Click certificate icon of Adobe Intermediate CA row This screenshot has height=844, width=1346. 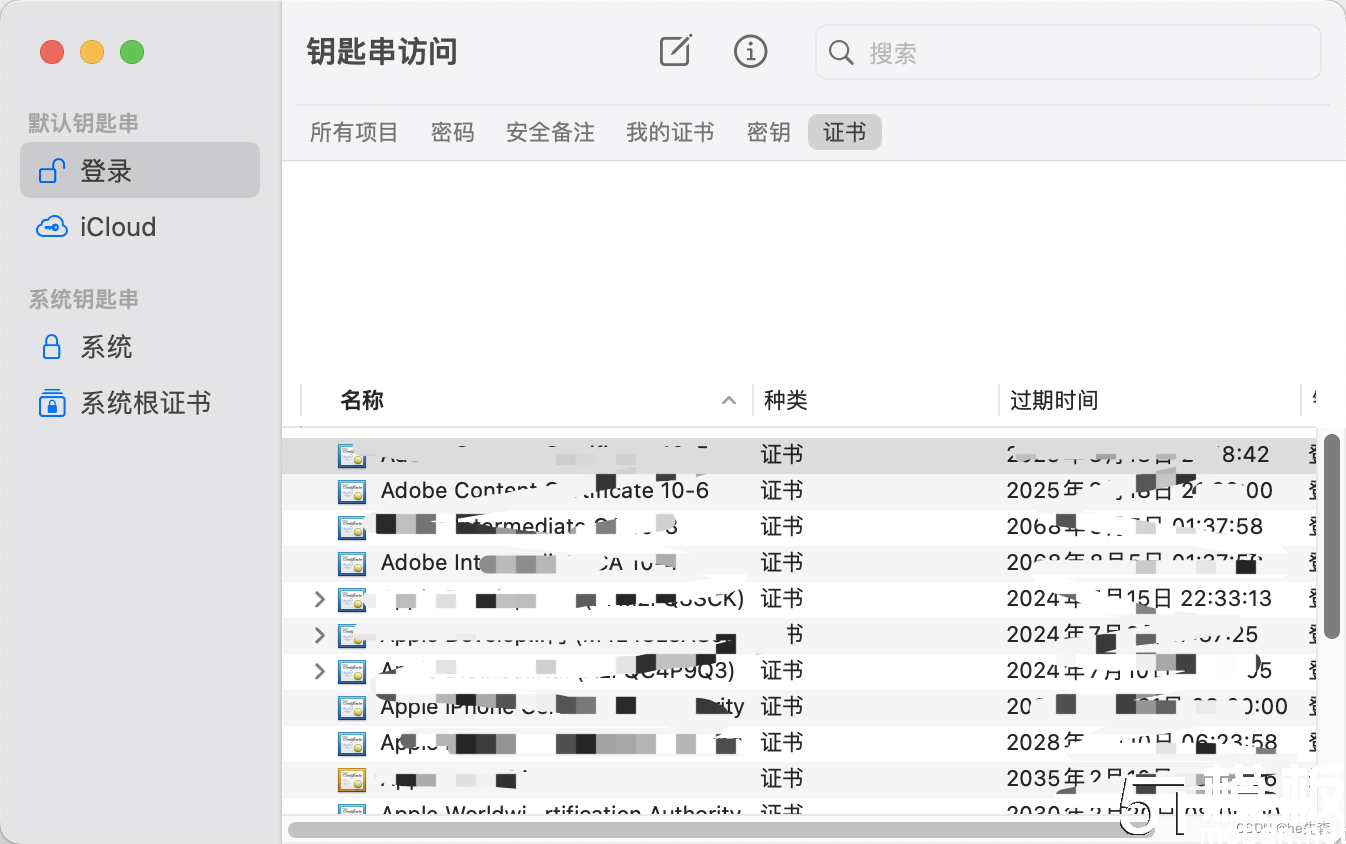(x=352, y=563)
